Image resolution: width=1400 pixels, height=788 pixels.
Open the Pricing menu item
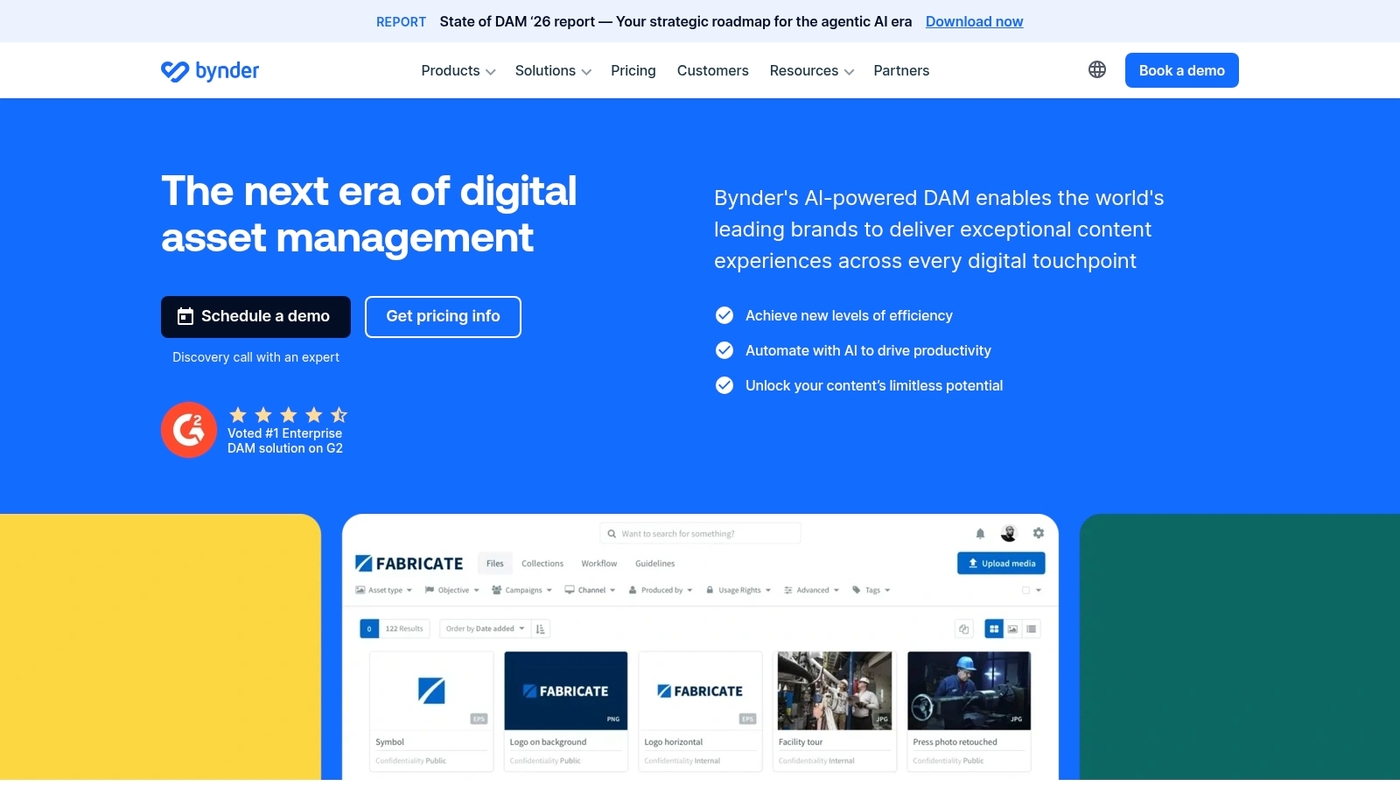coord(633,70)
